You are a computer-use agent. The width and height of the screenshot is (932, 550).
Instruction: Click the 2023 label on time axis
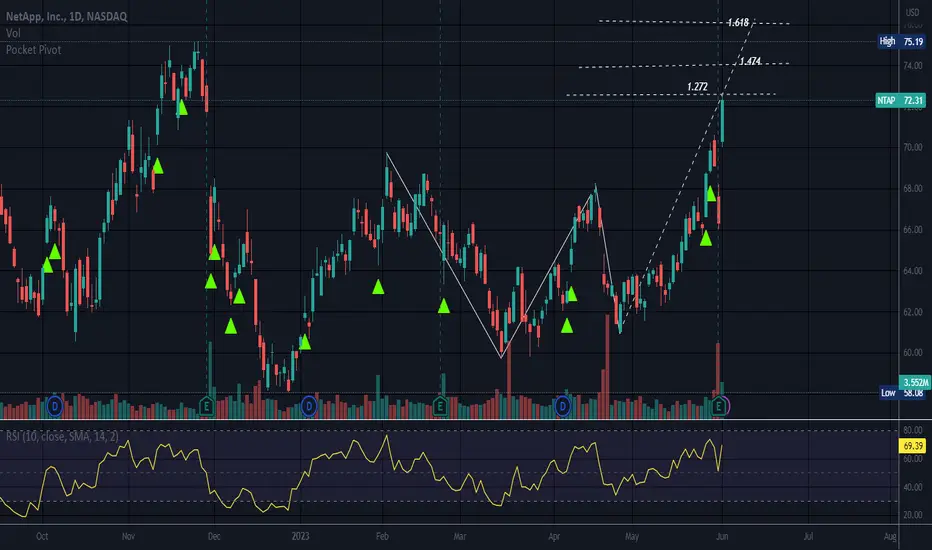(x=300, y=536)
